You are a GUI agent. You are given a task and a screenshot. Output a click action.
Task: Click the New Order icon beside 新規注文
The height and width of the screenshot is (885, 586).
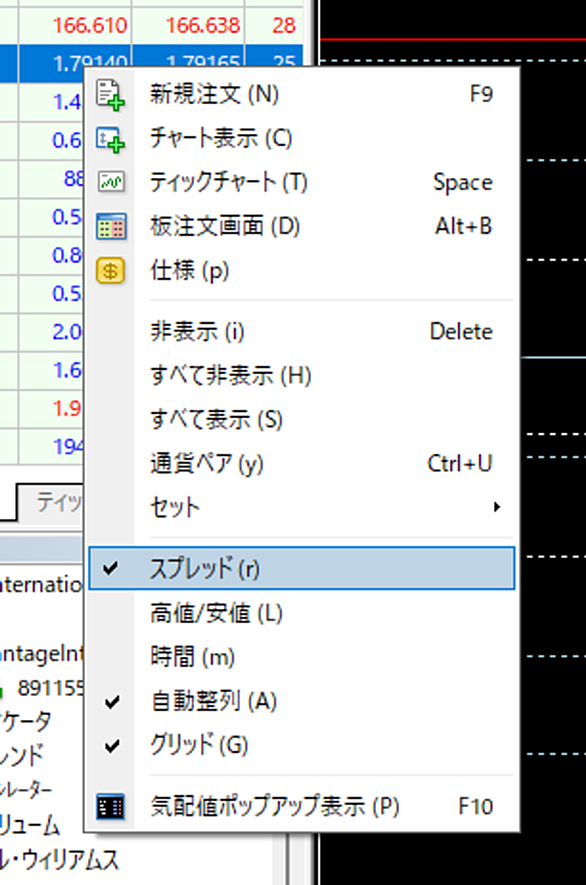click(x=110, y=95)
